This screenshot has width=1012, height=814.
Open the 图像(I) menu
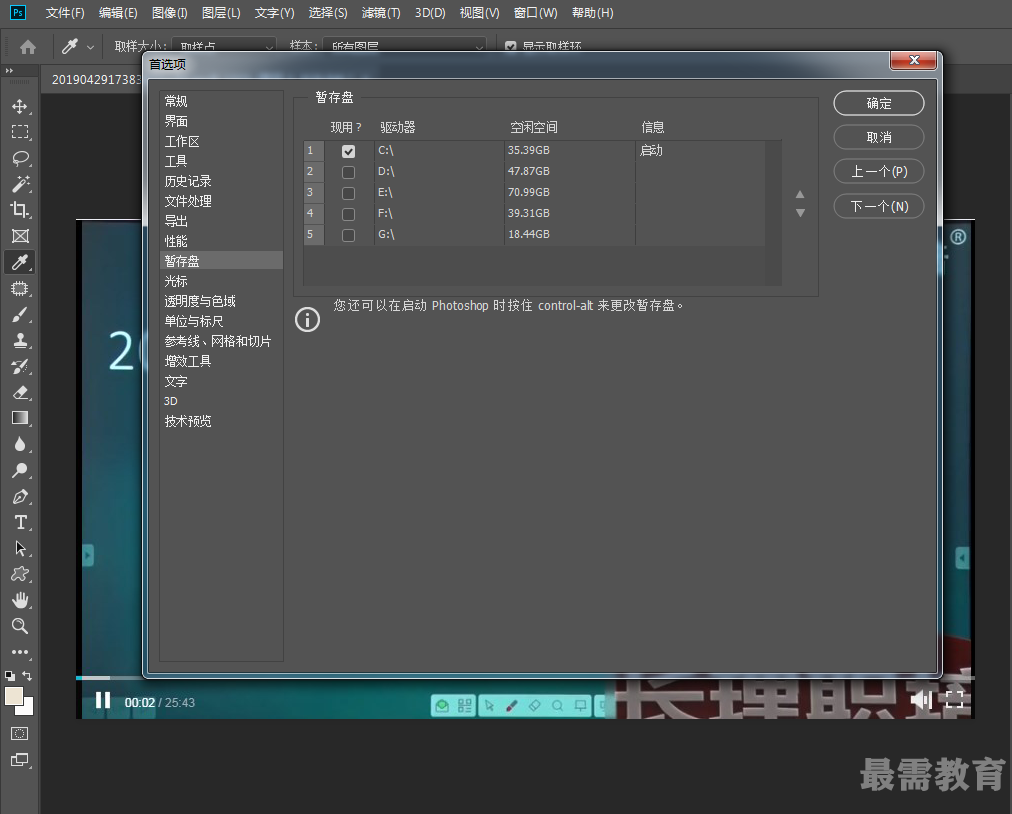point(170,13)
